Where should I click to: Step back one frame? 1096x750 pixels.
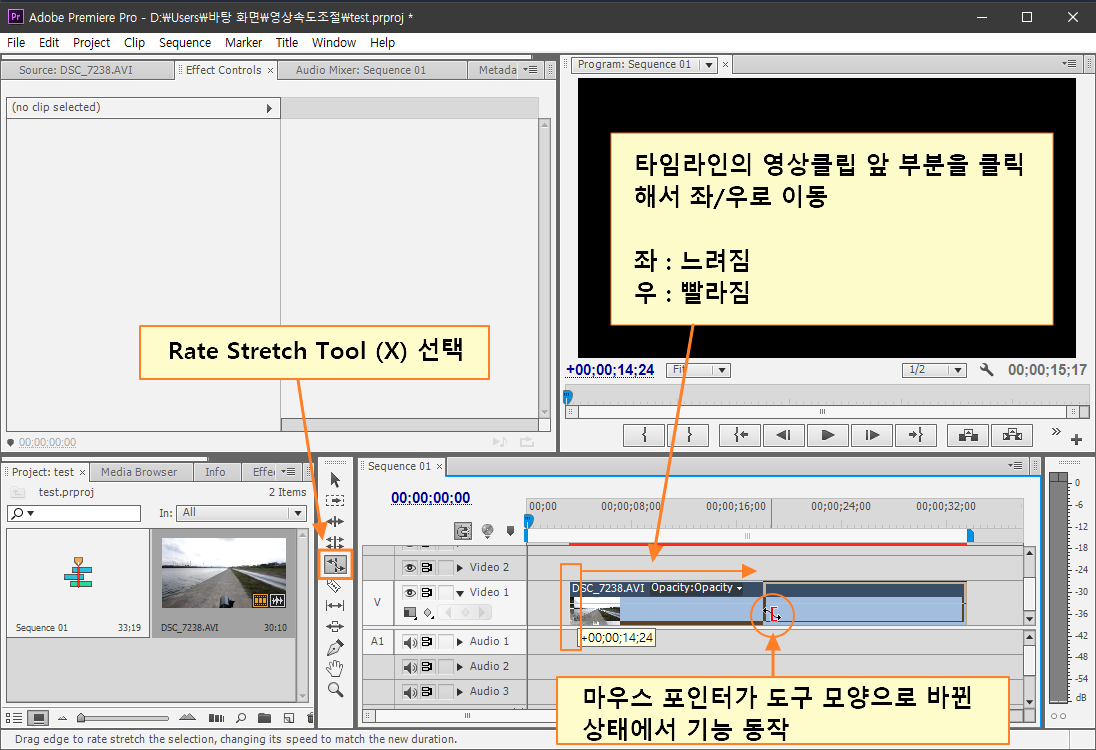point(784,435)
